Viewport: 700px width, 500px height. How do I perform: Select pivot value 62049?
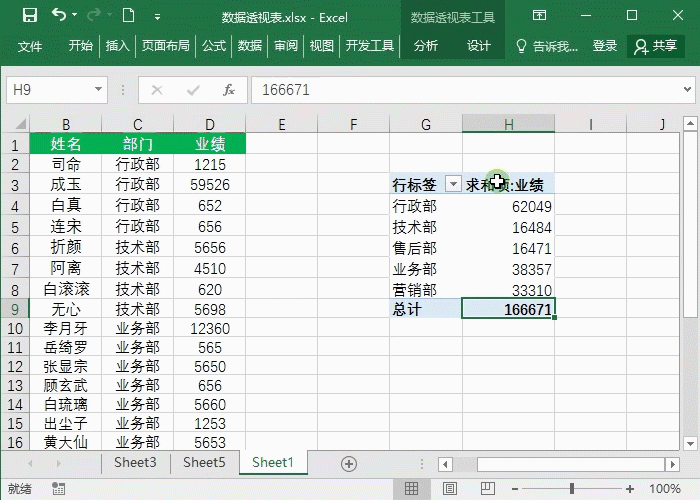tap(508, 206)
